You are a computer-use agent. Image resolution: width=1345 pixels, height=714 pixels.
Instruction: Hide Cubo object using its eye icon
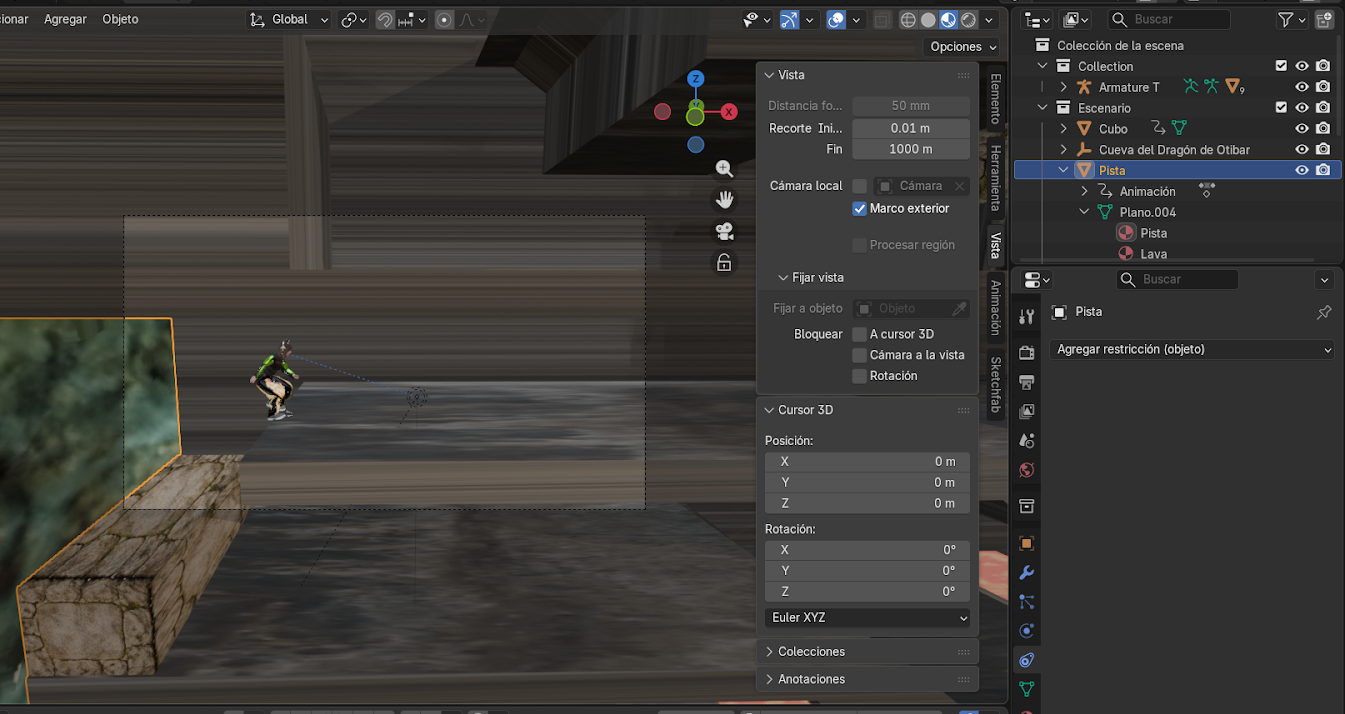click(x=1302, y=129)
